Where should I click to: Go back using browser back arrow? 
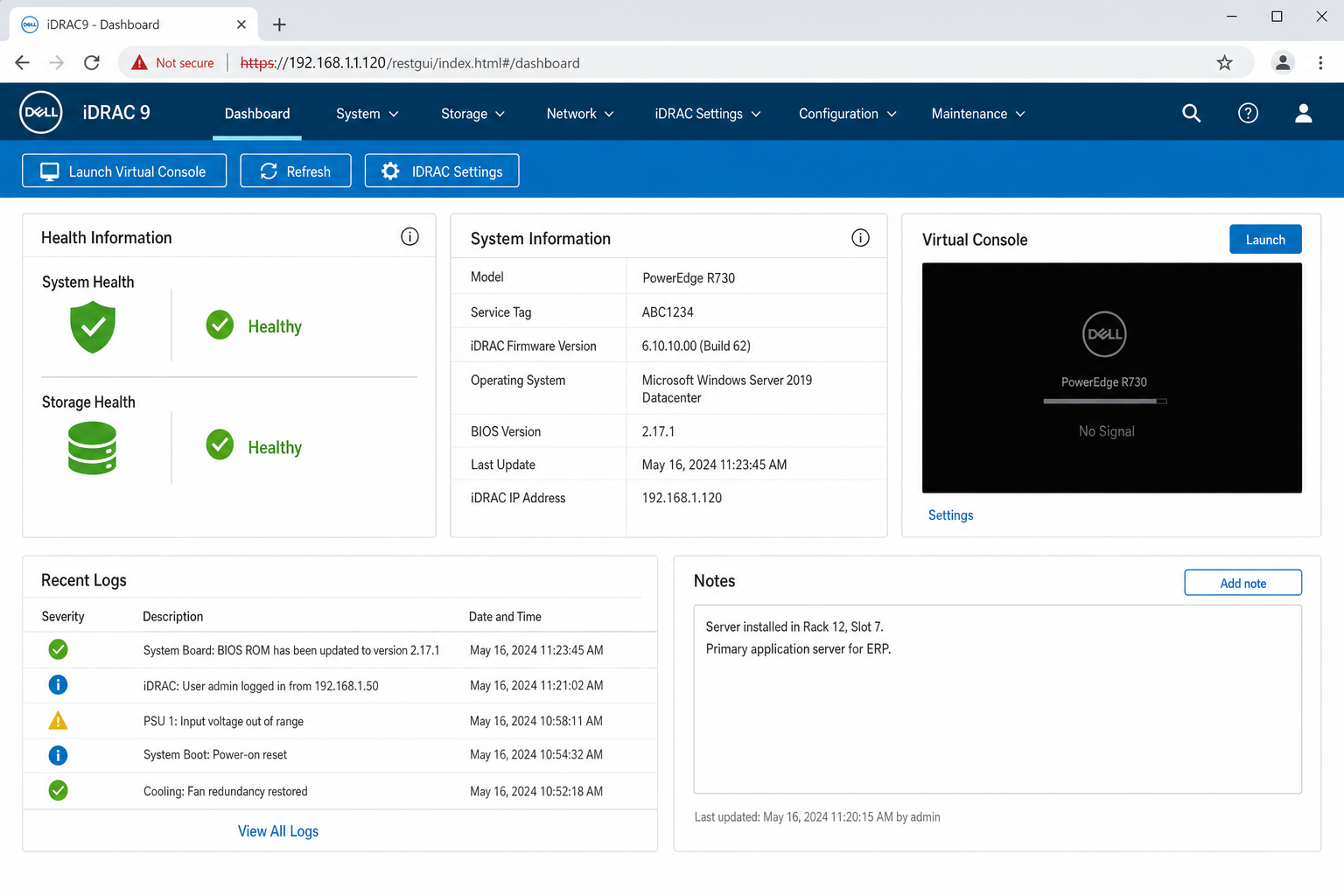pyautogui.click(x=23, y=62)
